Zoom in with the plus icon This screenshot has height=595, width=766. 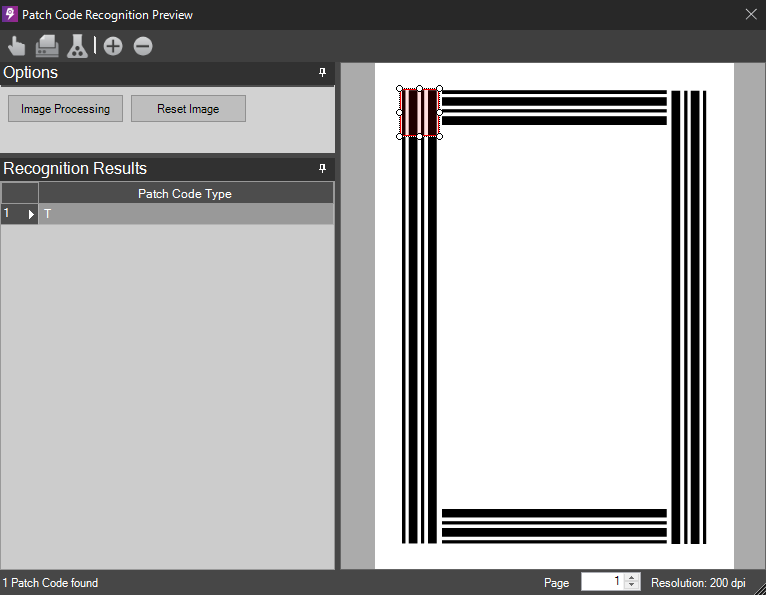[113, 46]
